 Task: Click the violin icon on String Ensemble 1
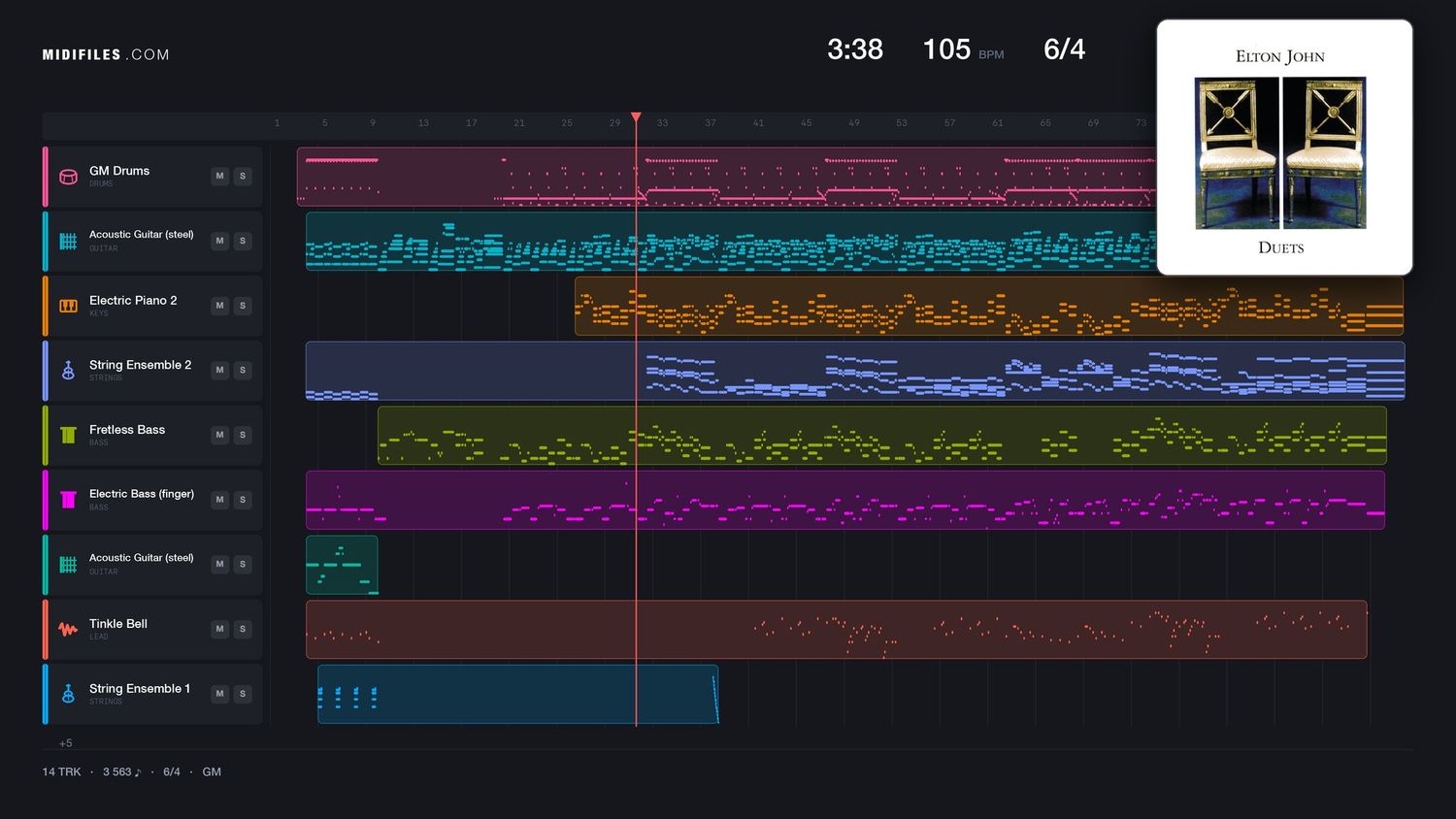coord(68,694)
